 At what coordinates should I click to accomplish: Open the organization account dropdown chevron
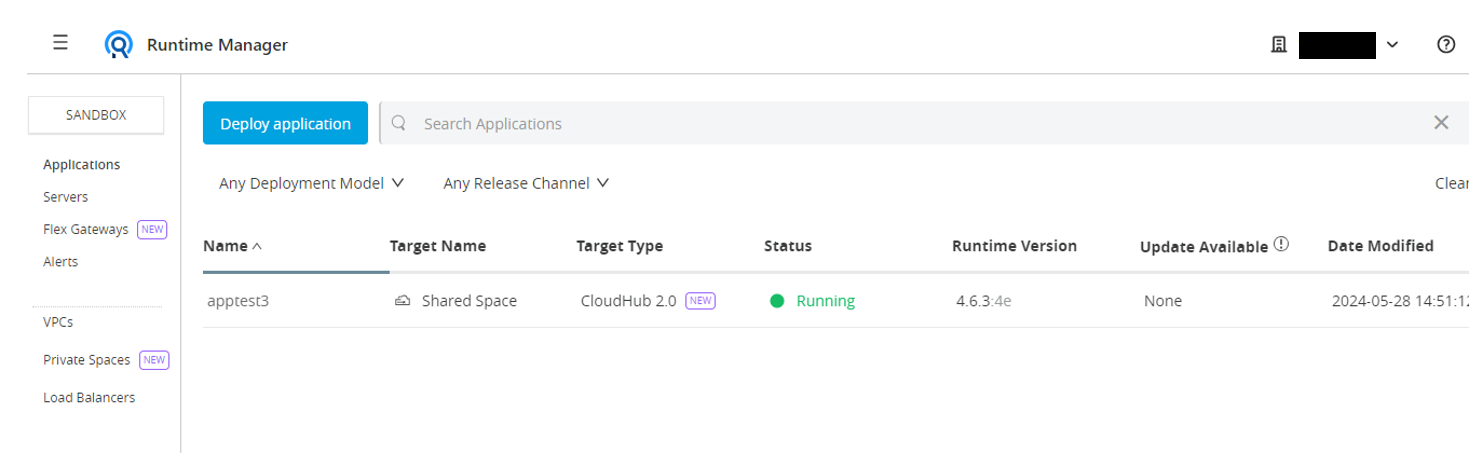pos(1392,45)
